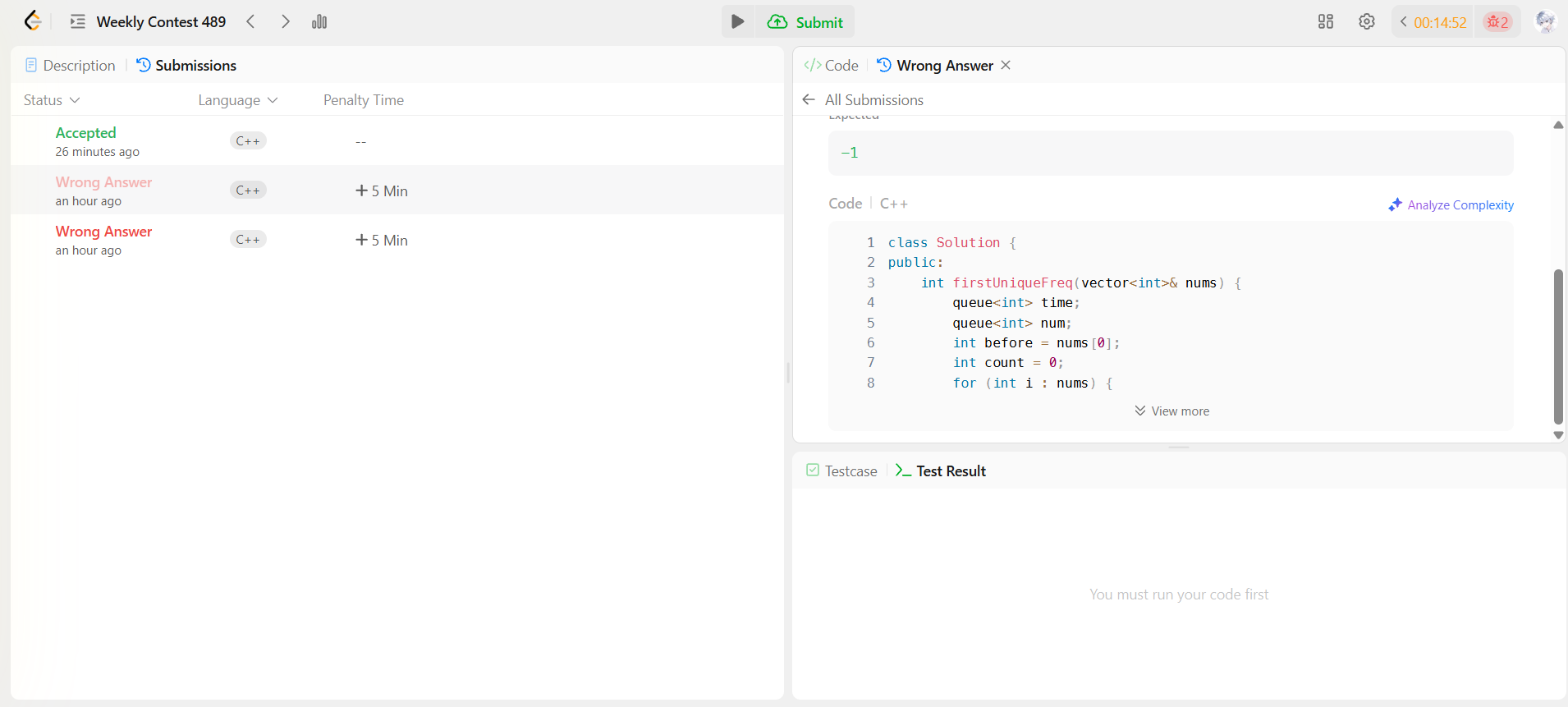This screenshot has height=707, width=1568.
Task: Collapse the contest timer chevron
Action: point(1404,22)
